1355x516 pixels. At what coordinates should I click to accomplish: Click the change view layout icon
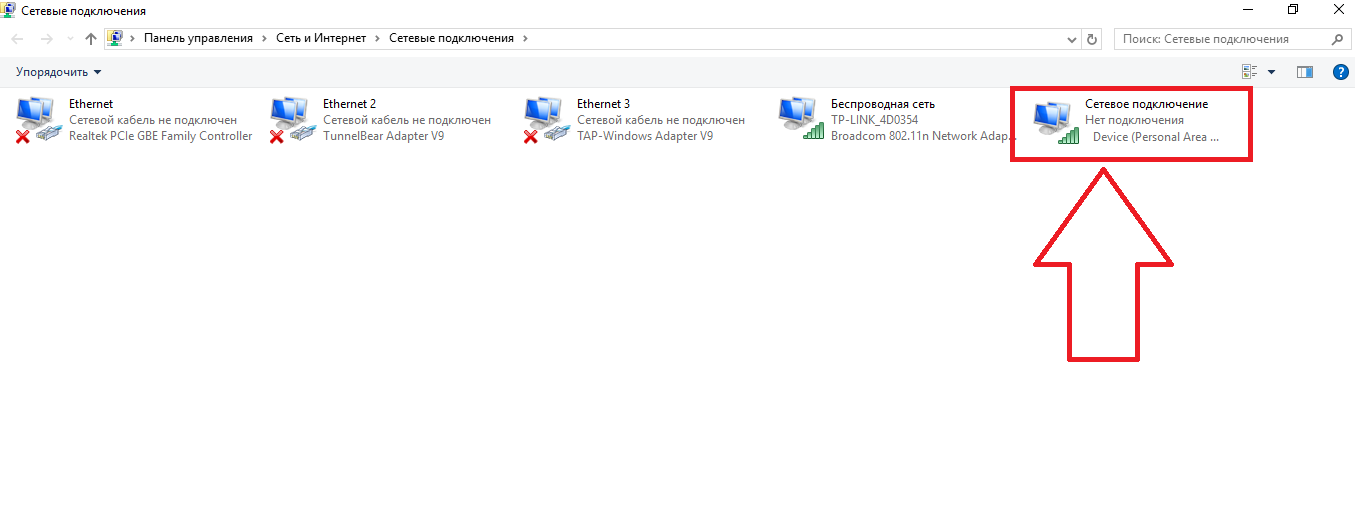pos(1249,72)
